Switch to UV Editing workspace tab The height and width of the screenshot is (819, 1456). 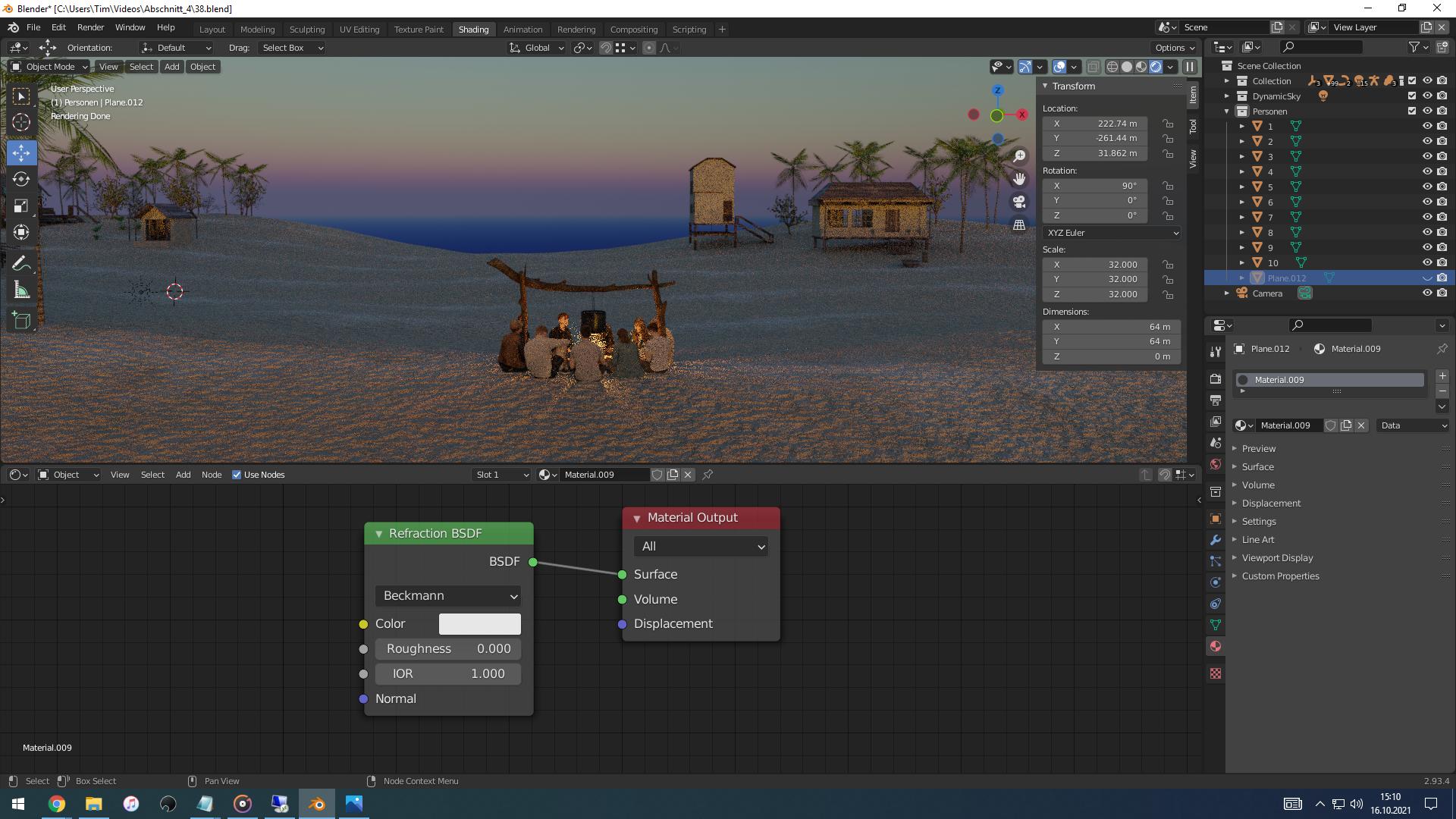tap(359, 30)
